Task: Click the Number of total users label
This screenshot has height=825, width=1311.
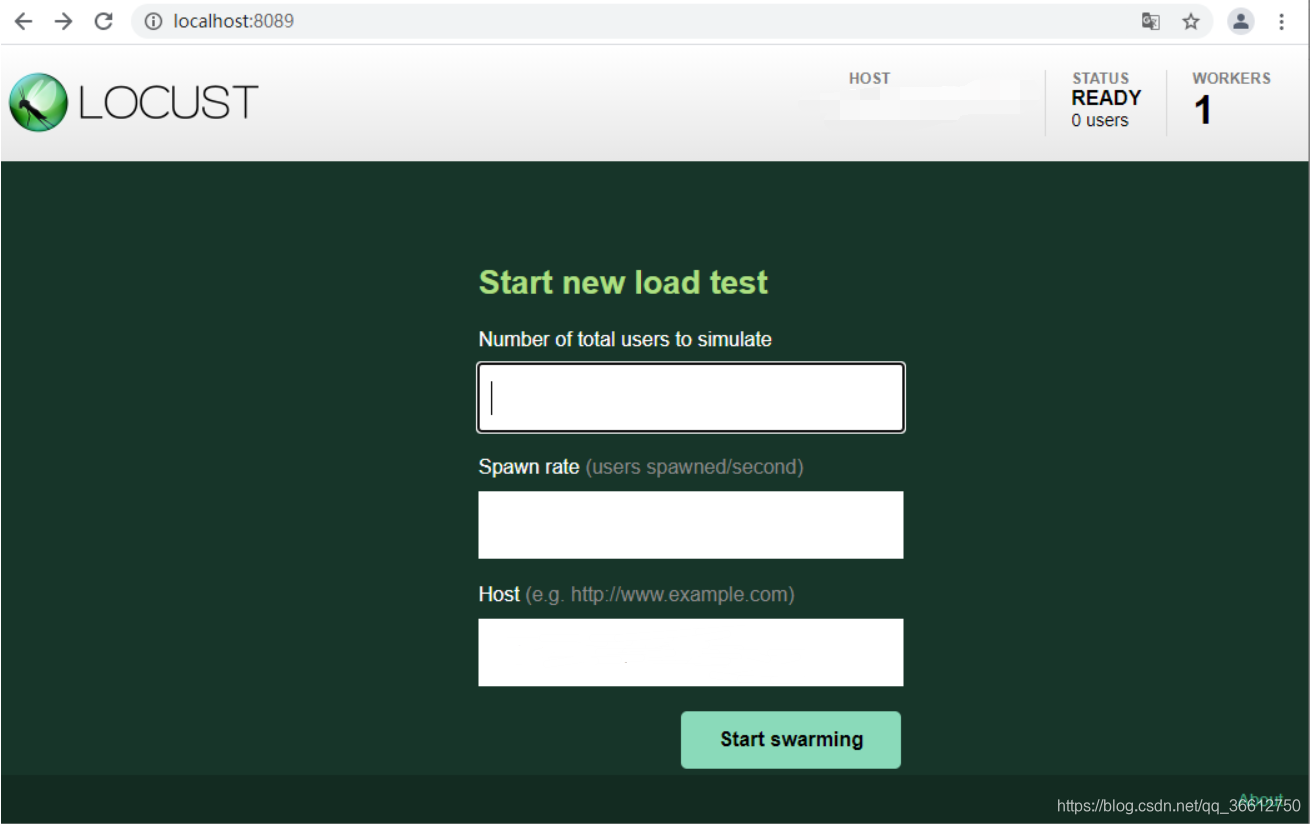Action: [625, 339]
